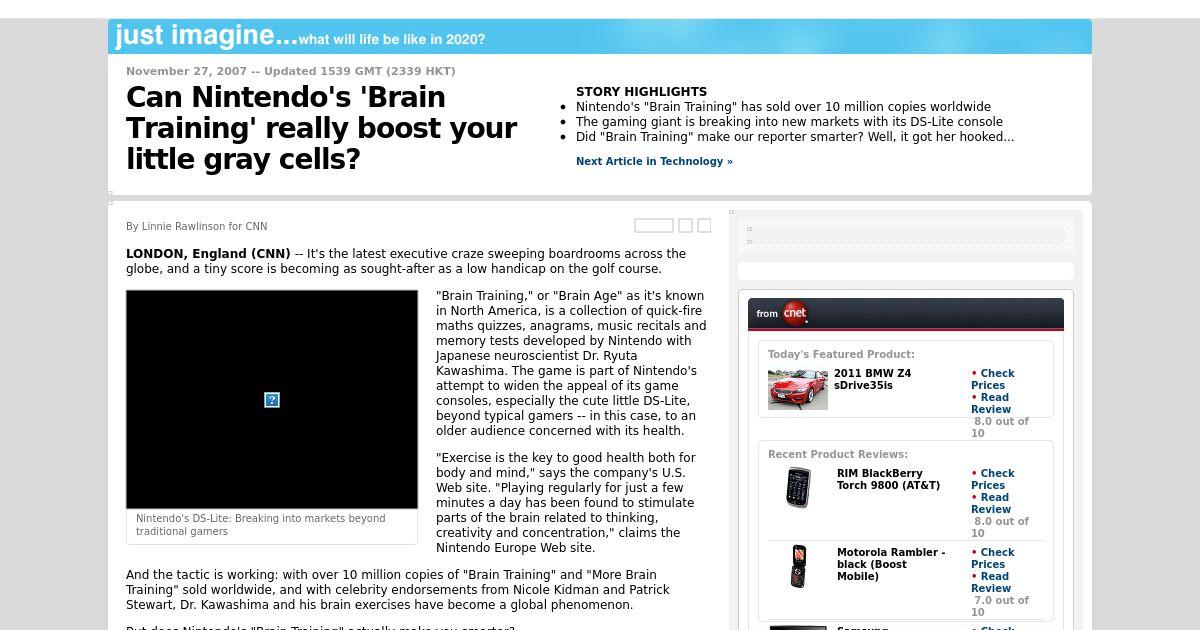The image size is (1200, 630).
Task: Read Review of Motorola Rambler
Action: 991,582
